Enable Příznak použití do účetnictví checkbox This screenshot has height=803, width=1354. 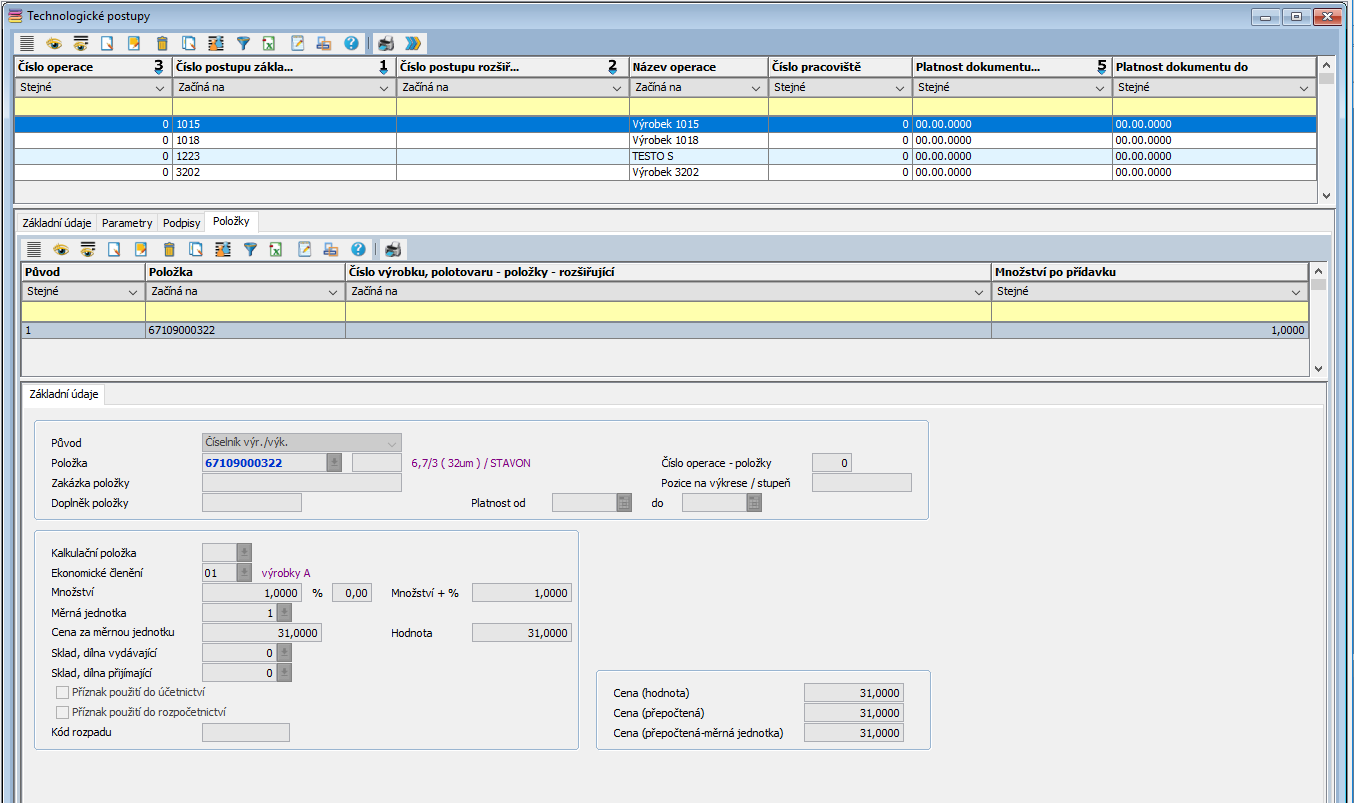coord(63,692)
